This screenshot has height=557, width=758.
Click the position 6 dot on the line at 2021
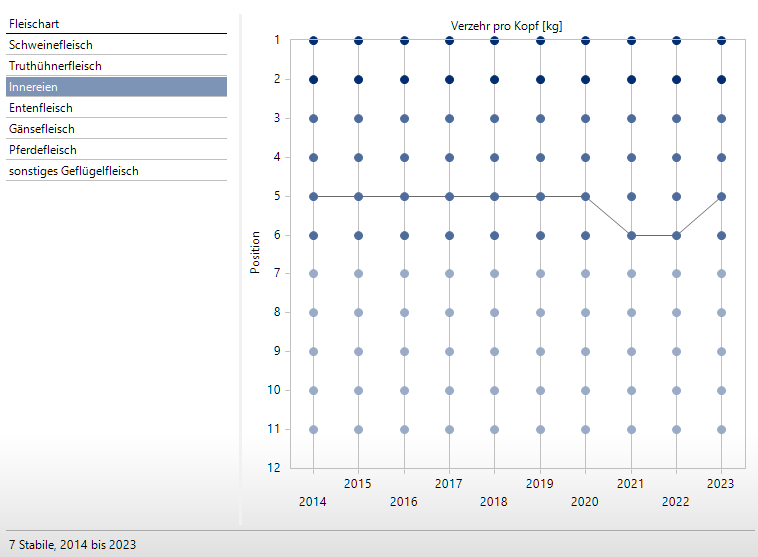[631, 236]
